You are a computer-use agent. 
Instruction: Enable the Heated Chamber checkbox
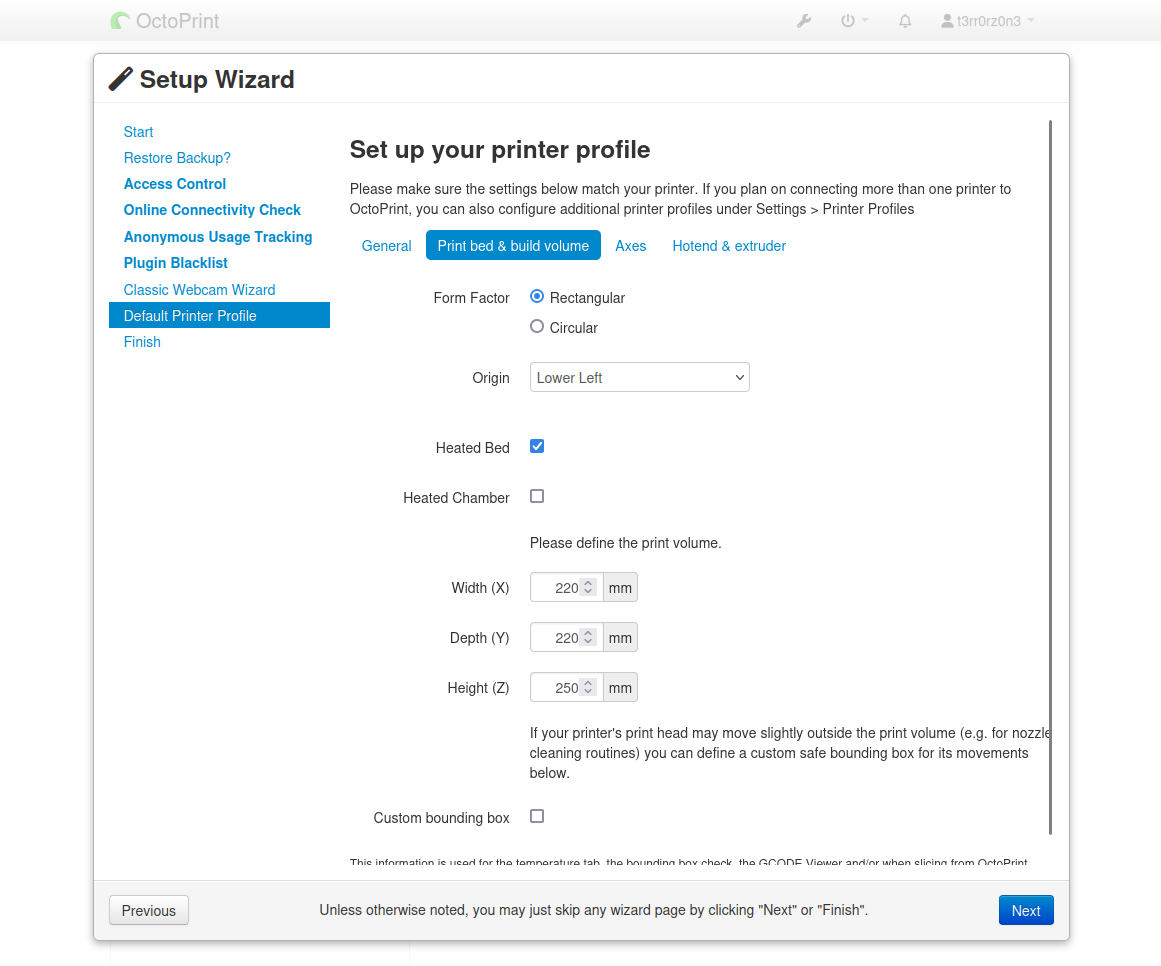pyautogui.click(x=537, y=496)
